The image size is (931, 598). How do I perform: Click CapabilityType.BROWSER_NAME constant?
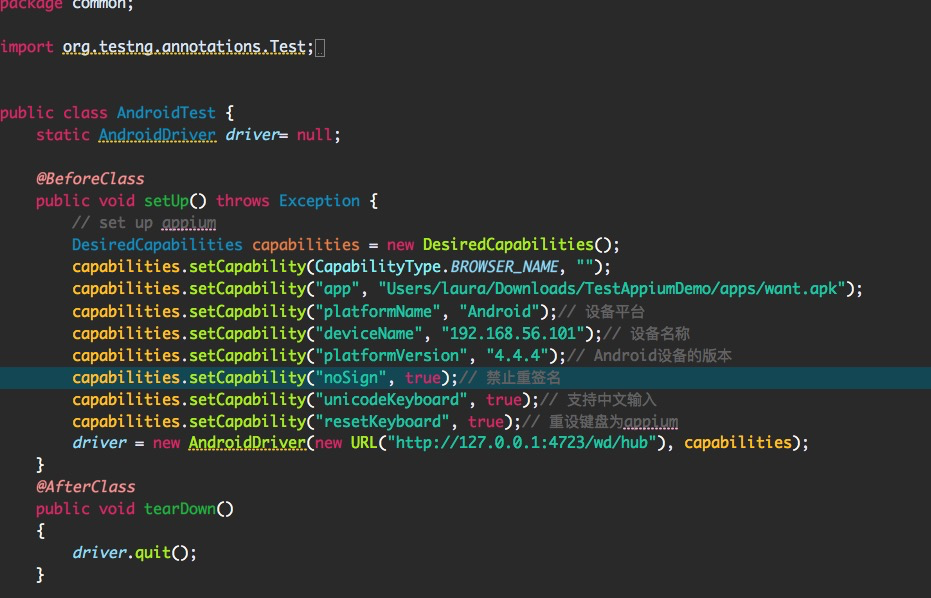[437, 267]
